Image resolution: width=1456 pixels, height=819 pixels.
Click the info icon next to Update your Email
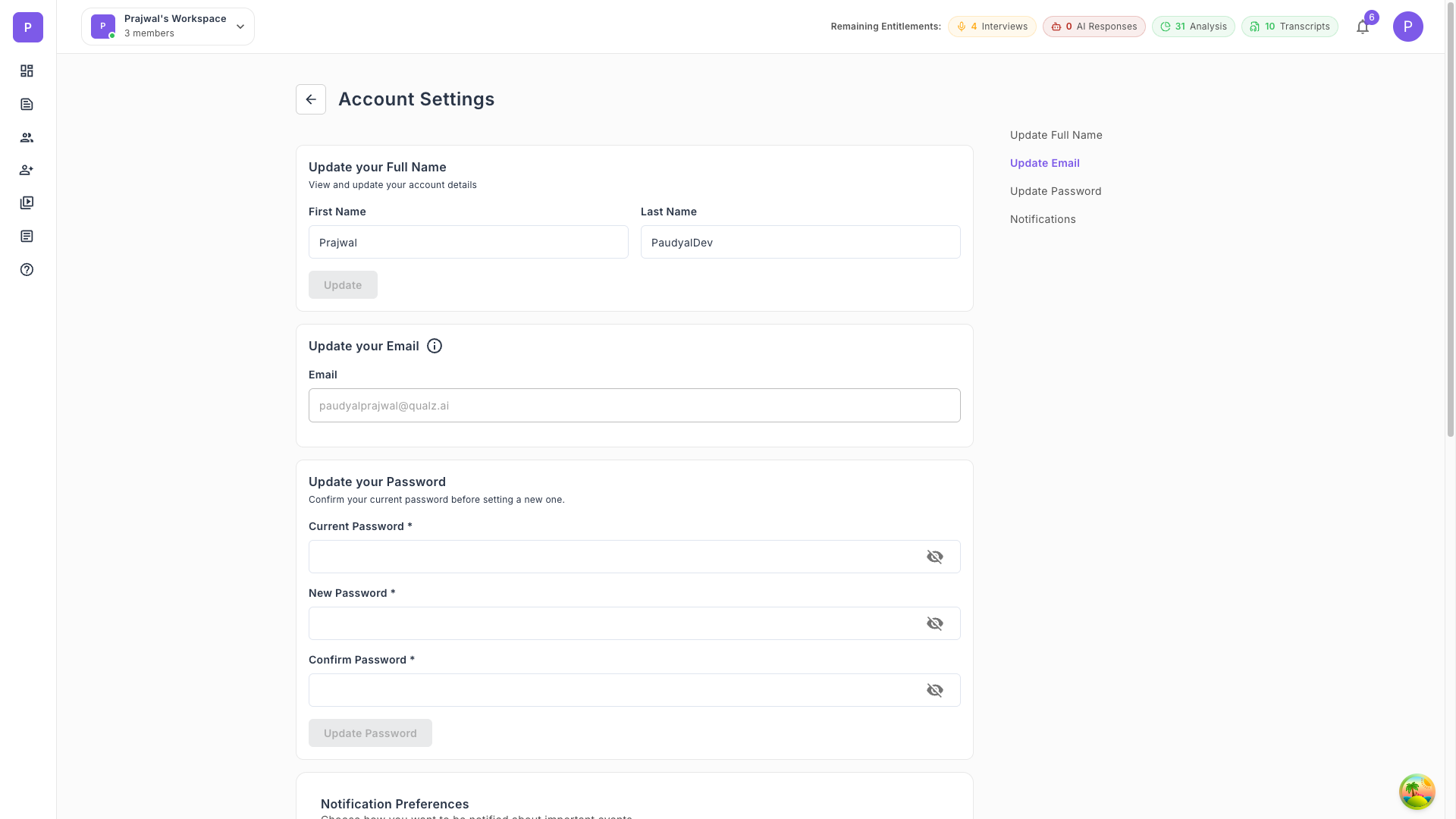pos(434,346)
